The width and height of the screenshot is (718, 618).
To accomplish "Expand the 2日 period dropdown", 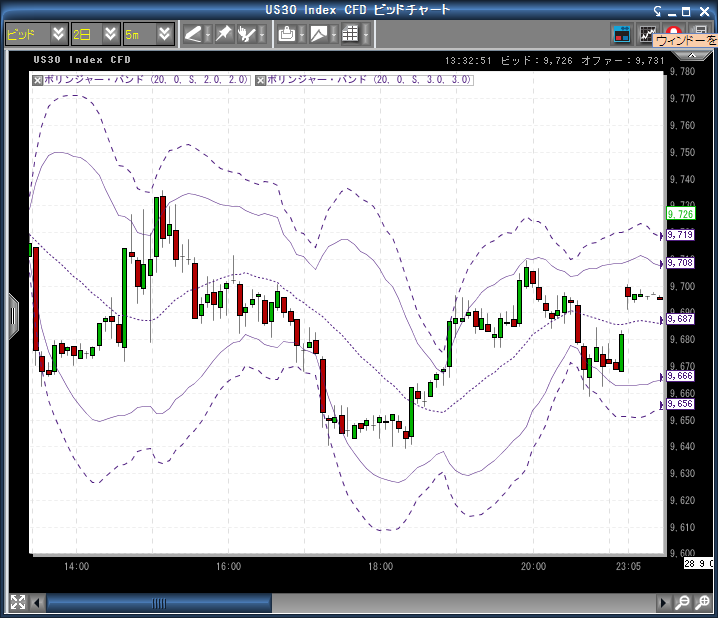I will (x=111, y=34).
